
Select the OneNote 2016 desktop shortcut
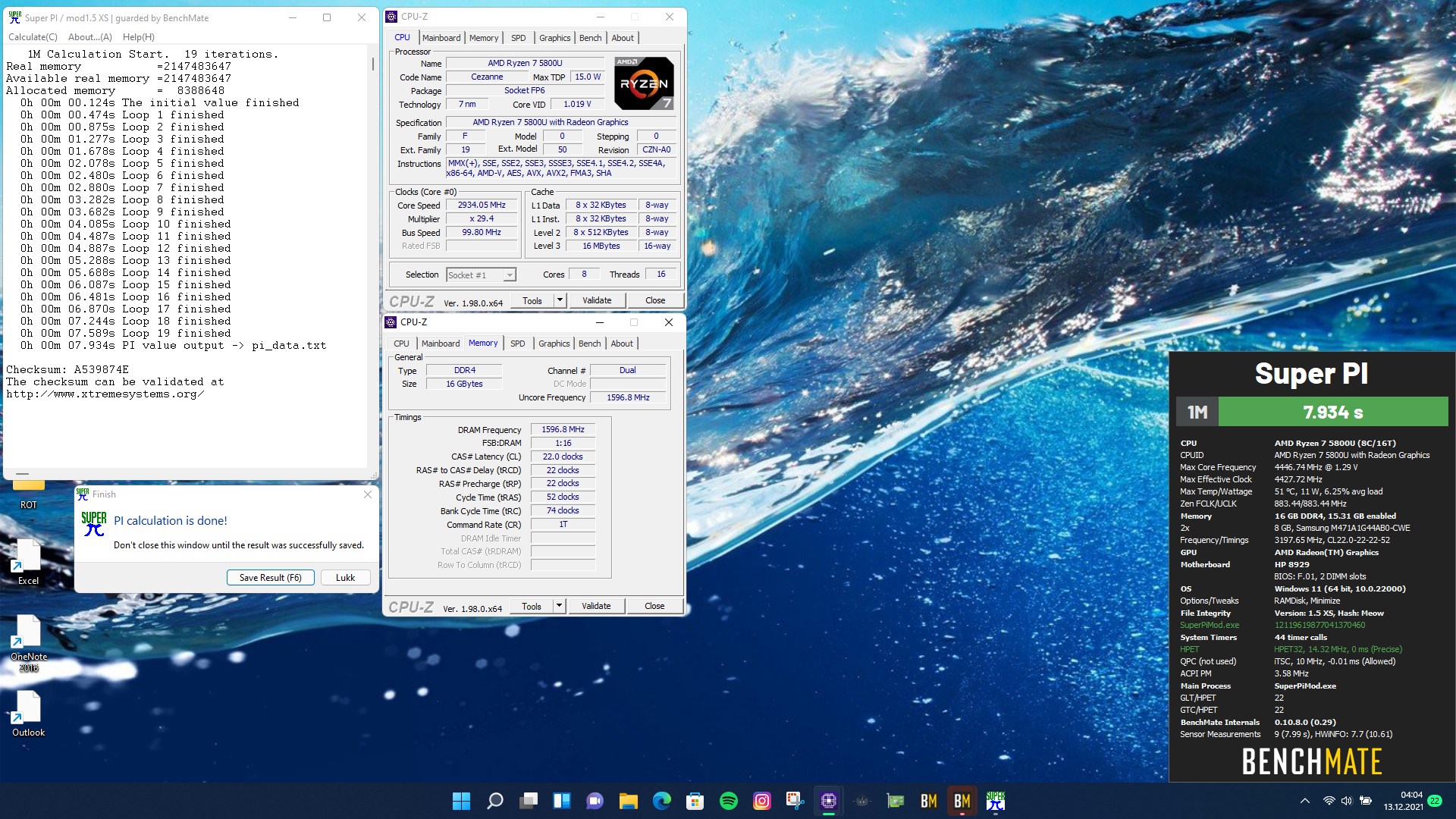(28, 644)
